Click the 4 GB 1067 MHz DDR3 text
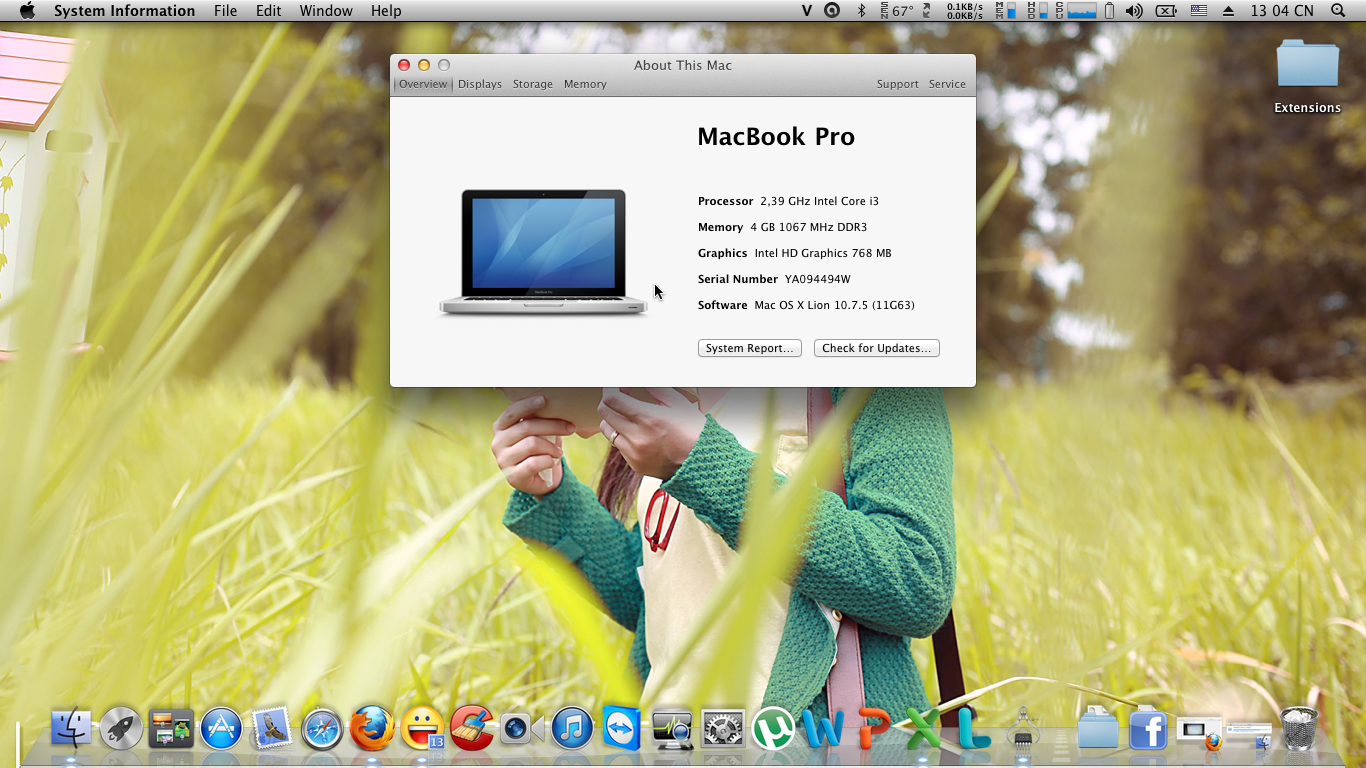1366x768 pixels. point(808,227)
